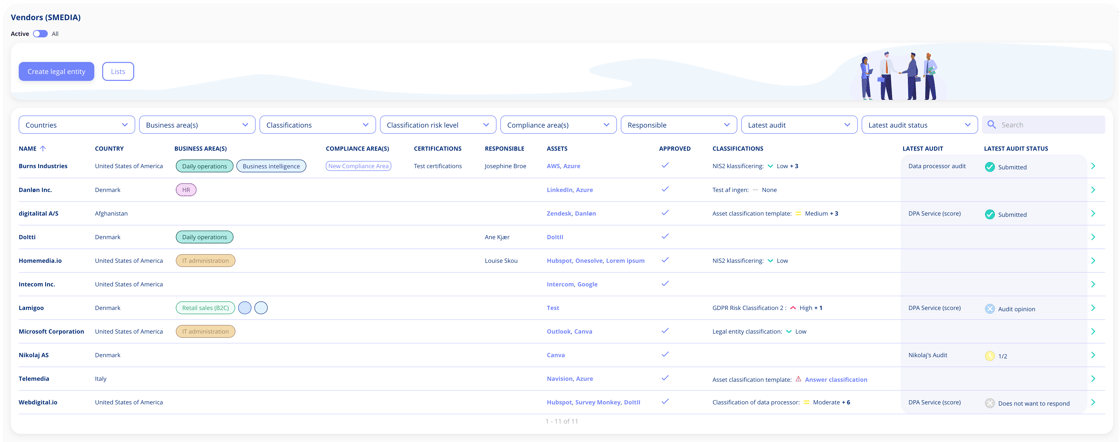Click the Business intelligence tag

click(x=271, y=166)
